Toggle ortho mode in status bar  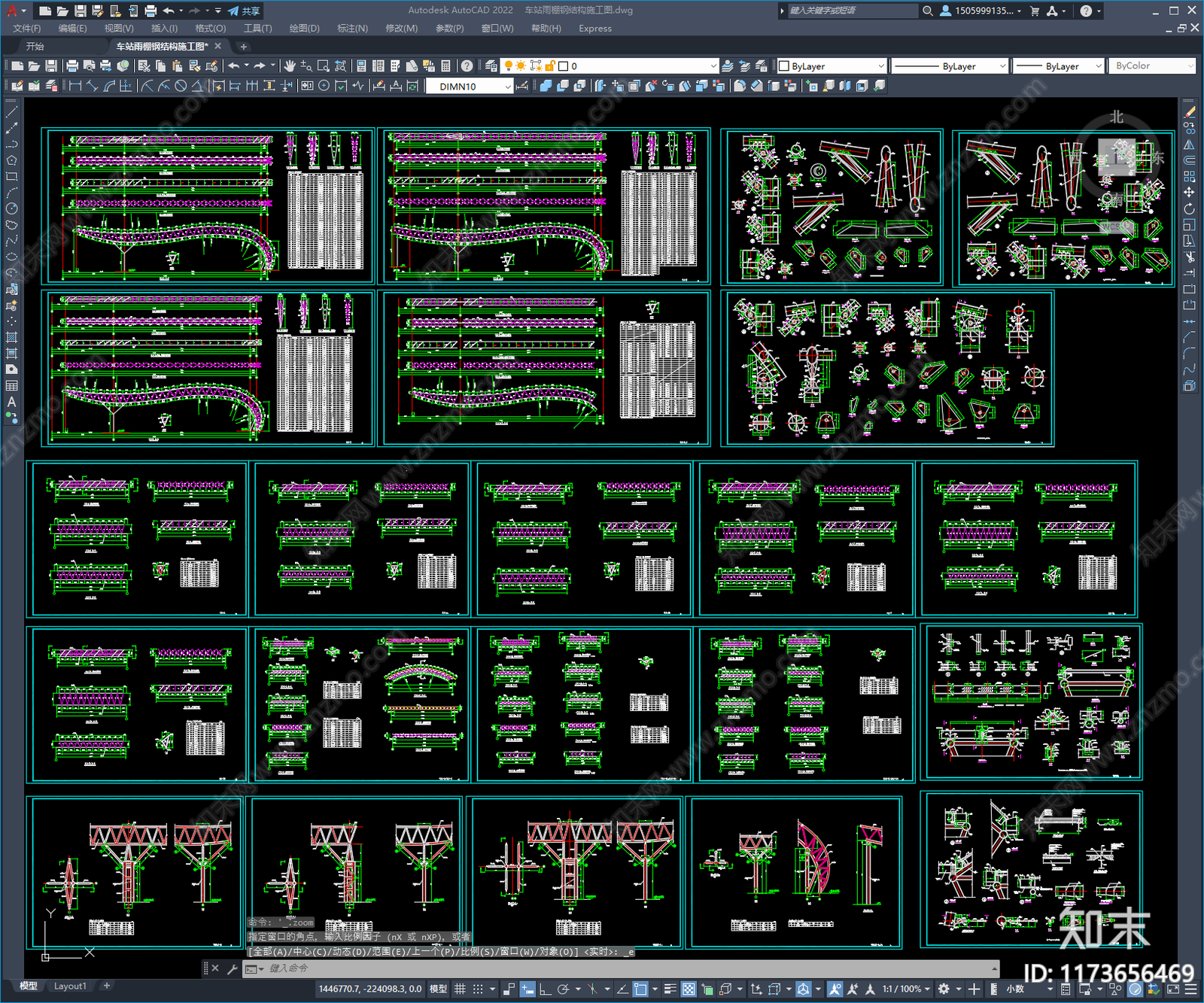point(545,989)
